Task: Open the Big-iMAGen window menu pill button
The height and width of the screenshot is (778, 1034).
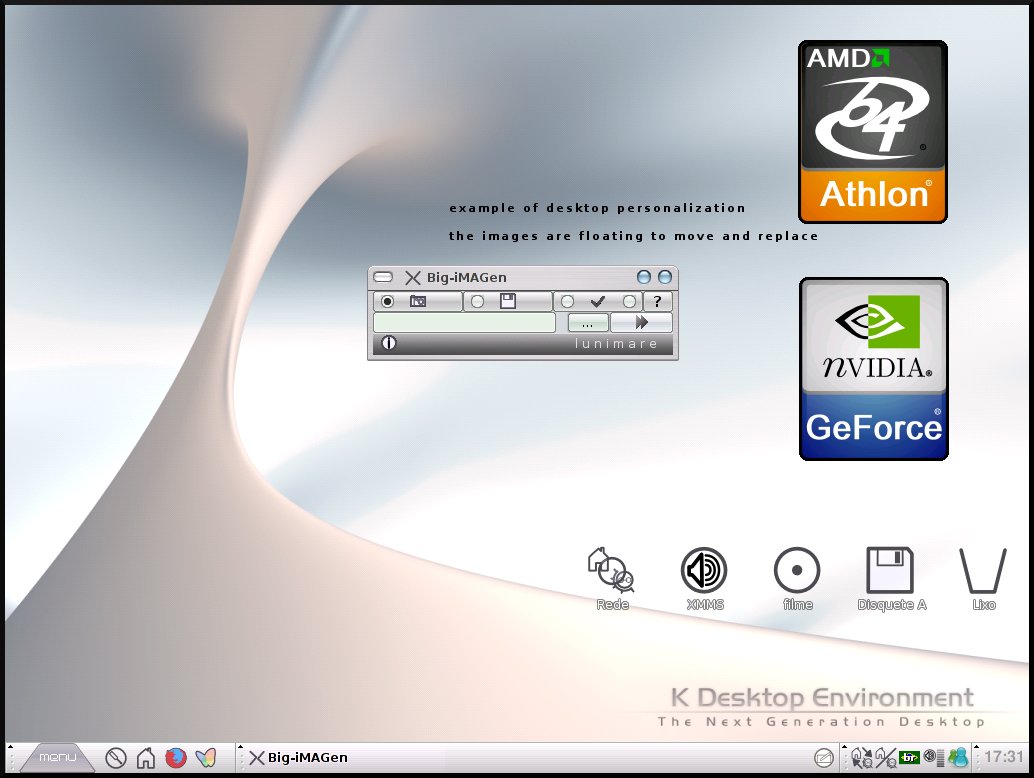Action: point(383,277)
